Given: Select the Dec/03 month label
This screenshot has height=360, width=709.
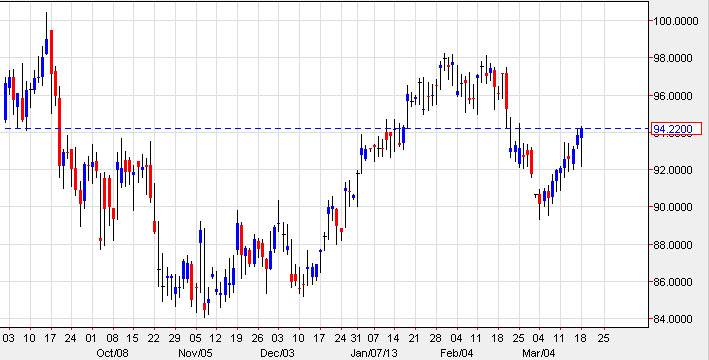Looking at the screenshot, I should (x=278, y=353).
